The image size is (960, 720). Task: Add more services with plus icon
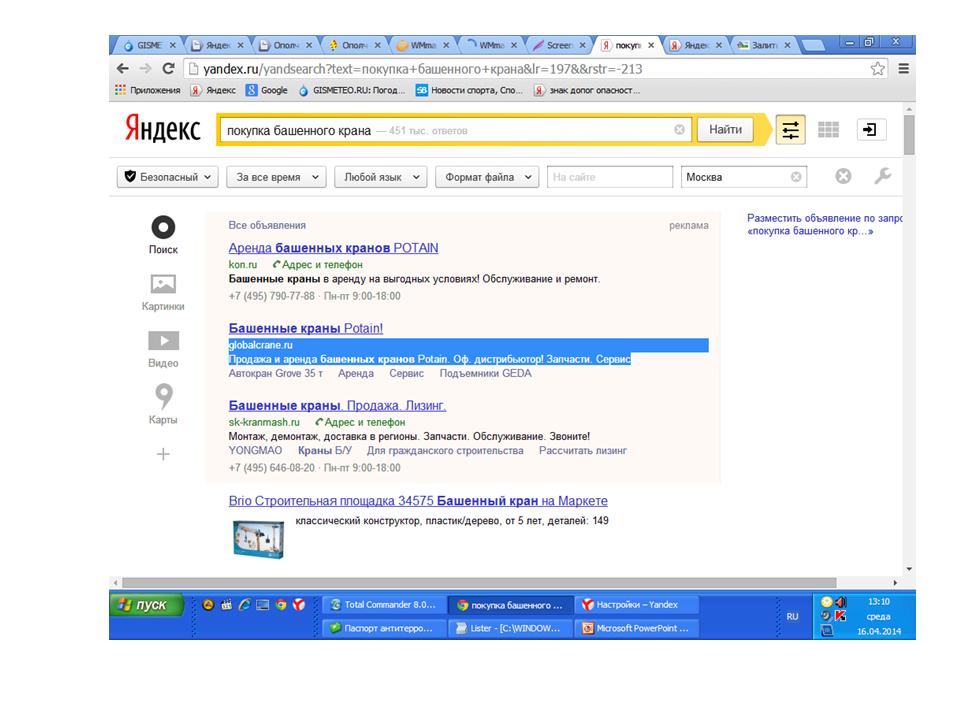(163, 454)
